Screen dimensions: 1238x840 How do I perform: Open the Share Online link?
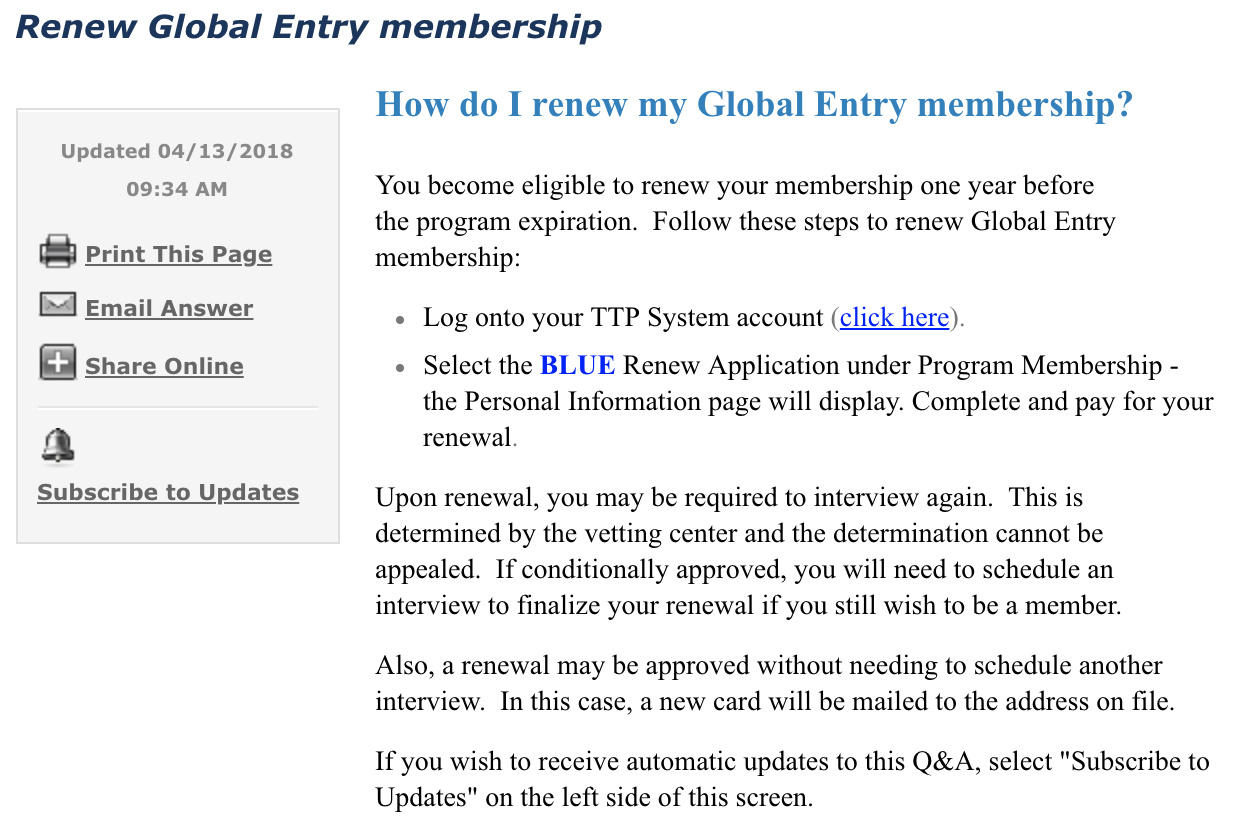click(164, 367)
